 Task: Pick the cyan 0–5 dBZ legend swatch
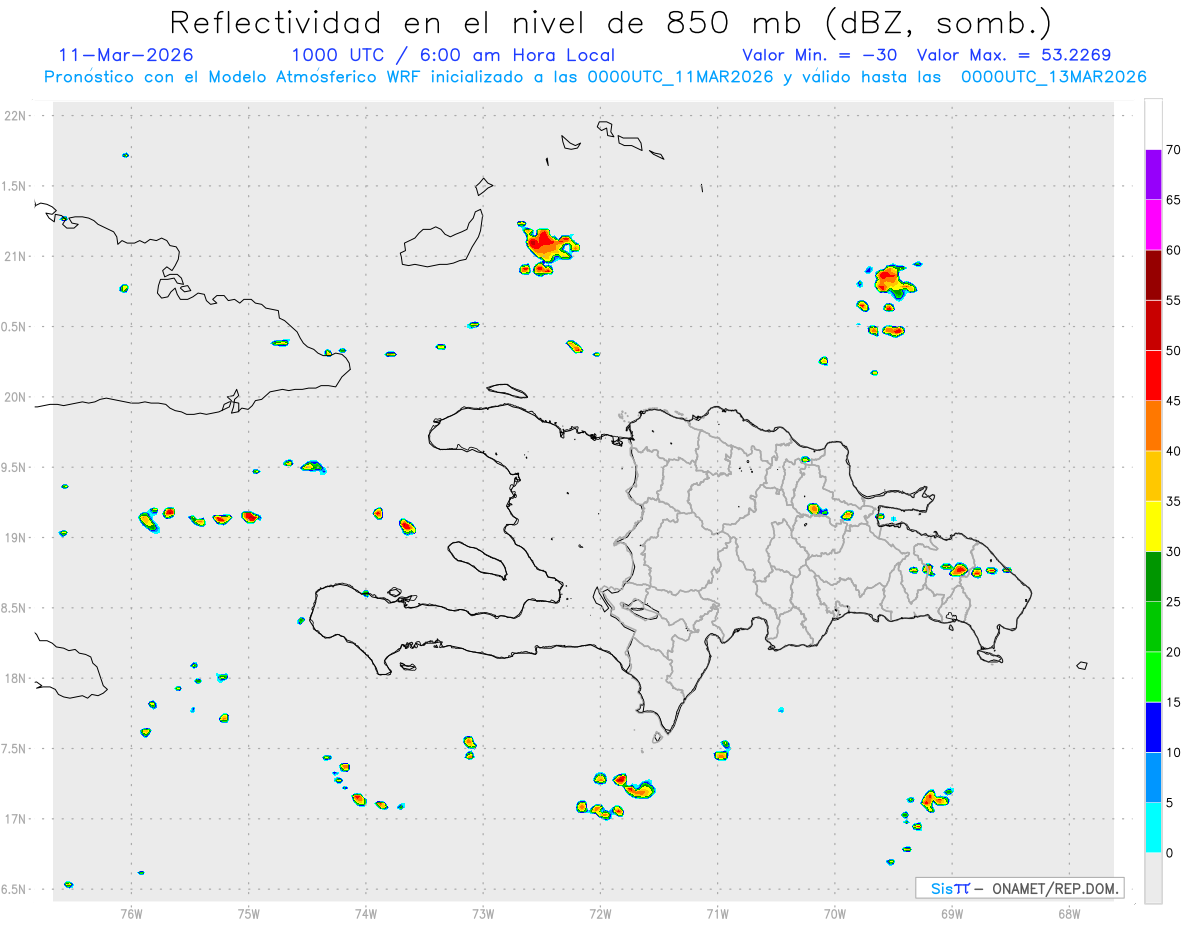tap(1153, 828)
